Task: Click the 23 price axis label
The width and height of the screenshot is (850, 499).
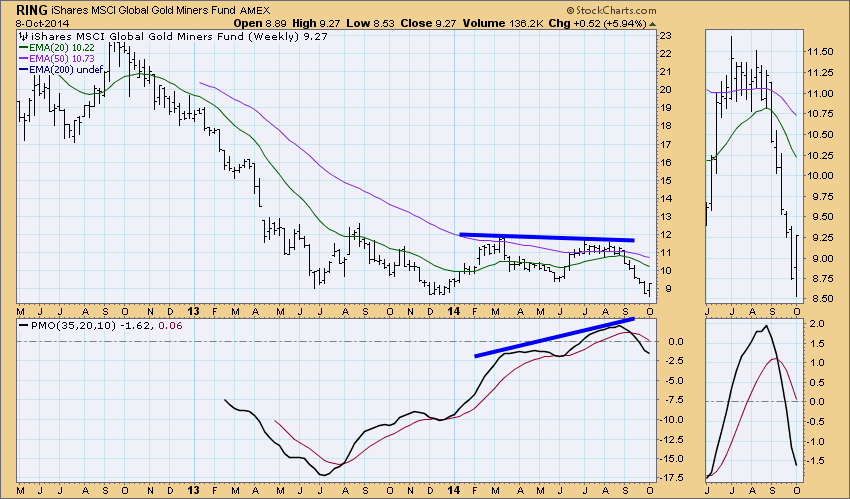Action: (666, 36)
